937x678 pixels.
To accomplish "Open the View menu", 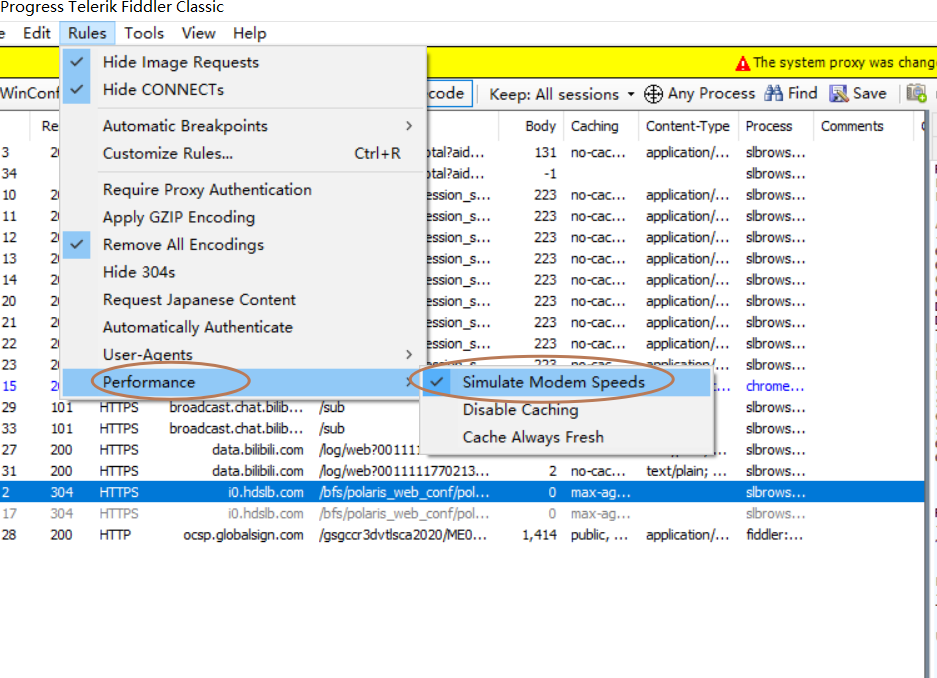I will pos(198,33).
